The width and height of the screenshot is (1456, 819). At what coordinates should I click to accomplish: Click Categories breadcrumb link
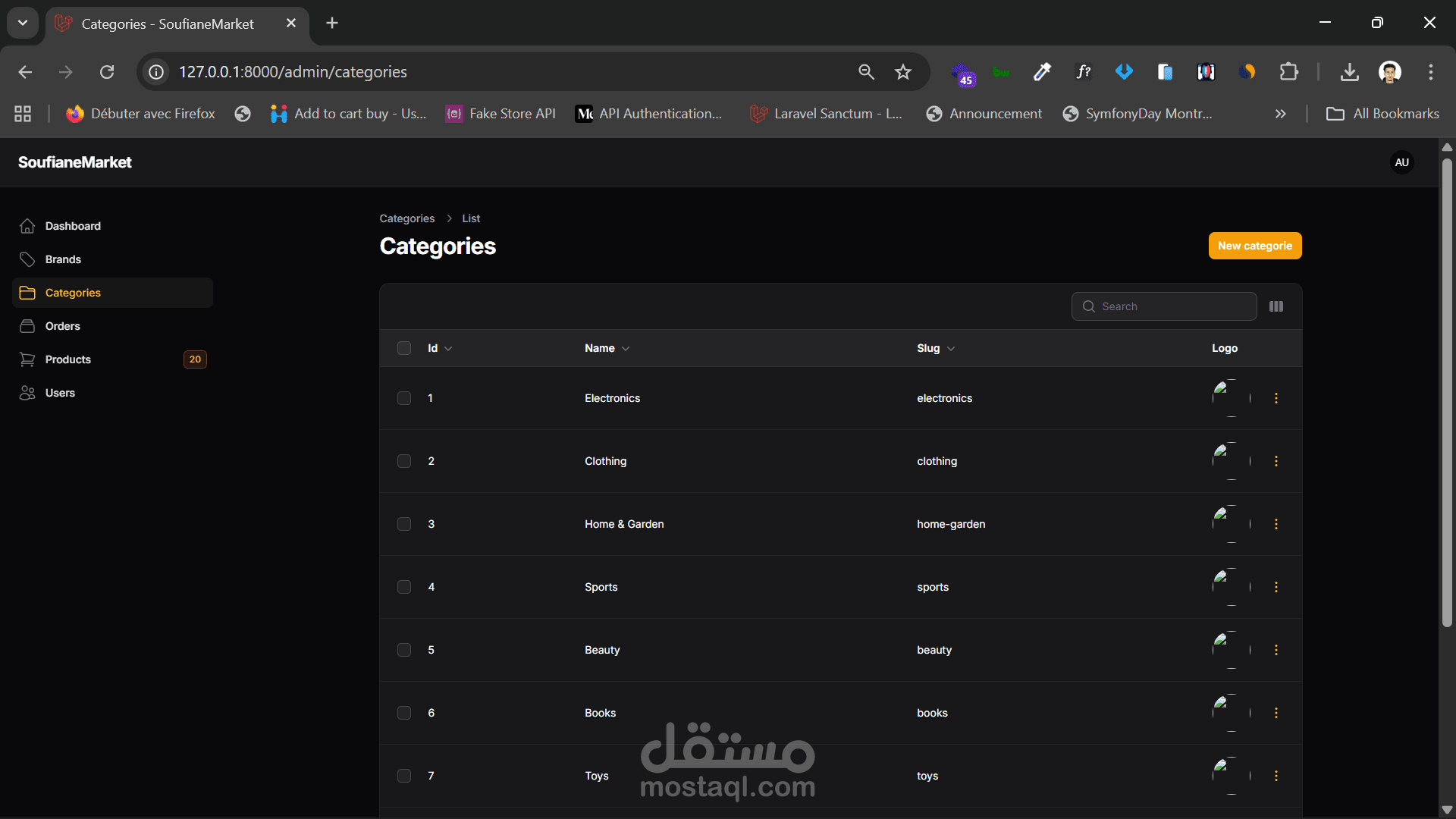tap(406, 218)
